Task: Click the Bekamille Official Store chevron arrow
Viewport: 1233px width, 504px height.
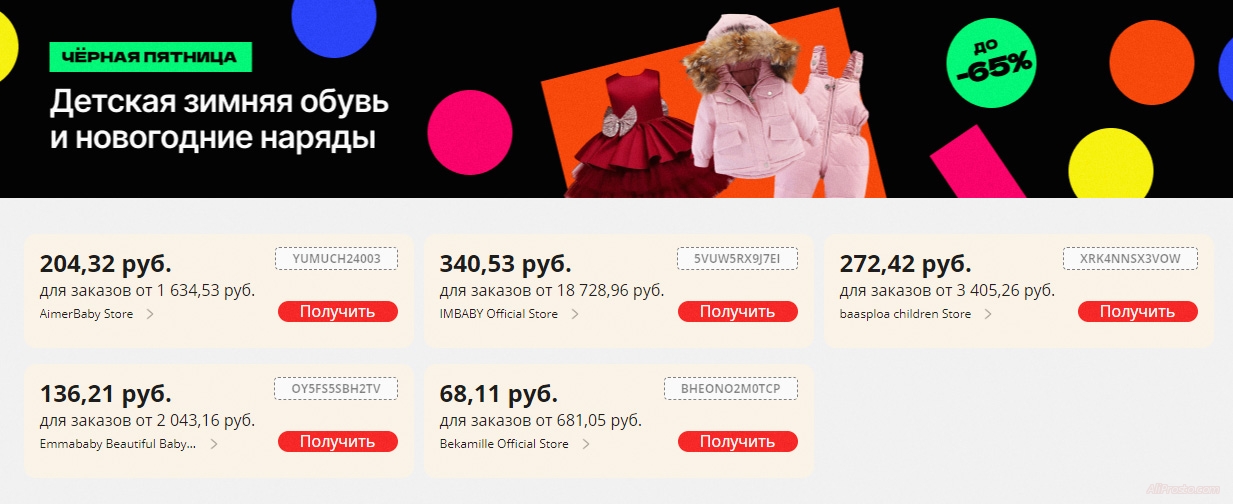Action: coord(586,444)
